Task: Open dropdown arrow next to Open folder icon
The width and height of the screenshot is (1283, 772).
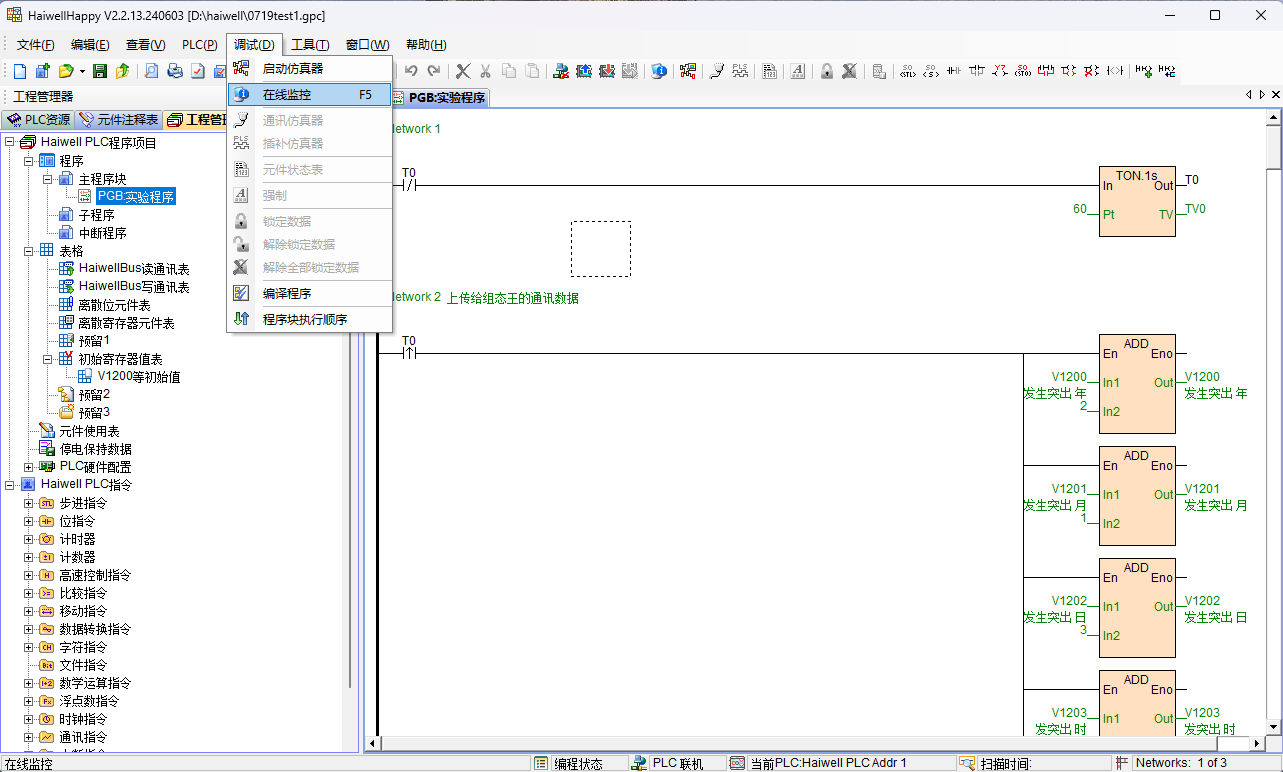Action: pyautogui.click(x=82, y=71)
